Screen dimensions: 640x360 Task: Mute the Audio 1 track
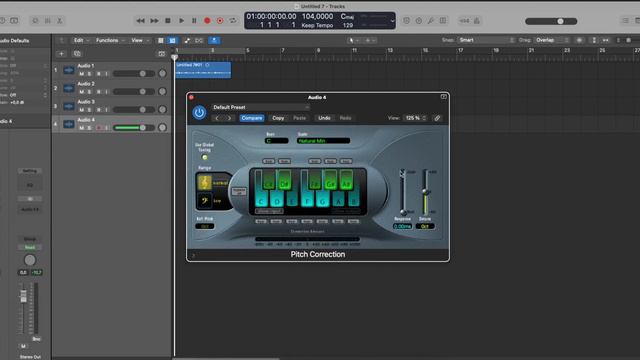(x=82, y=74)
